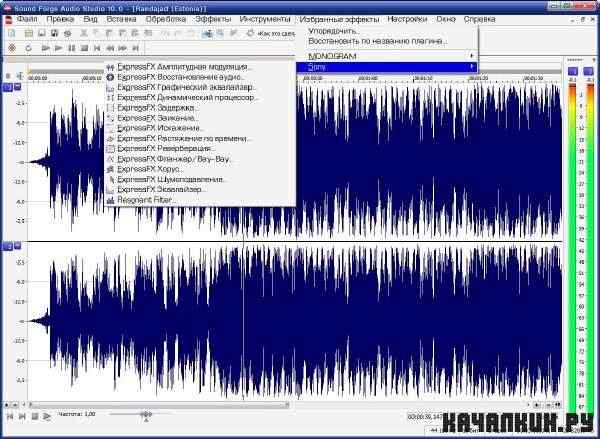Open the Правка menu
Viewport: 600px width, 439px height.
click(60, 19)
